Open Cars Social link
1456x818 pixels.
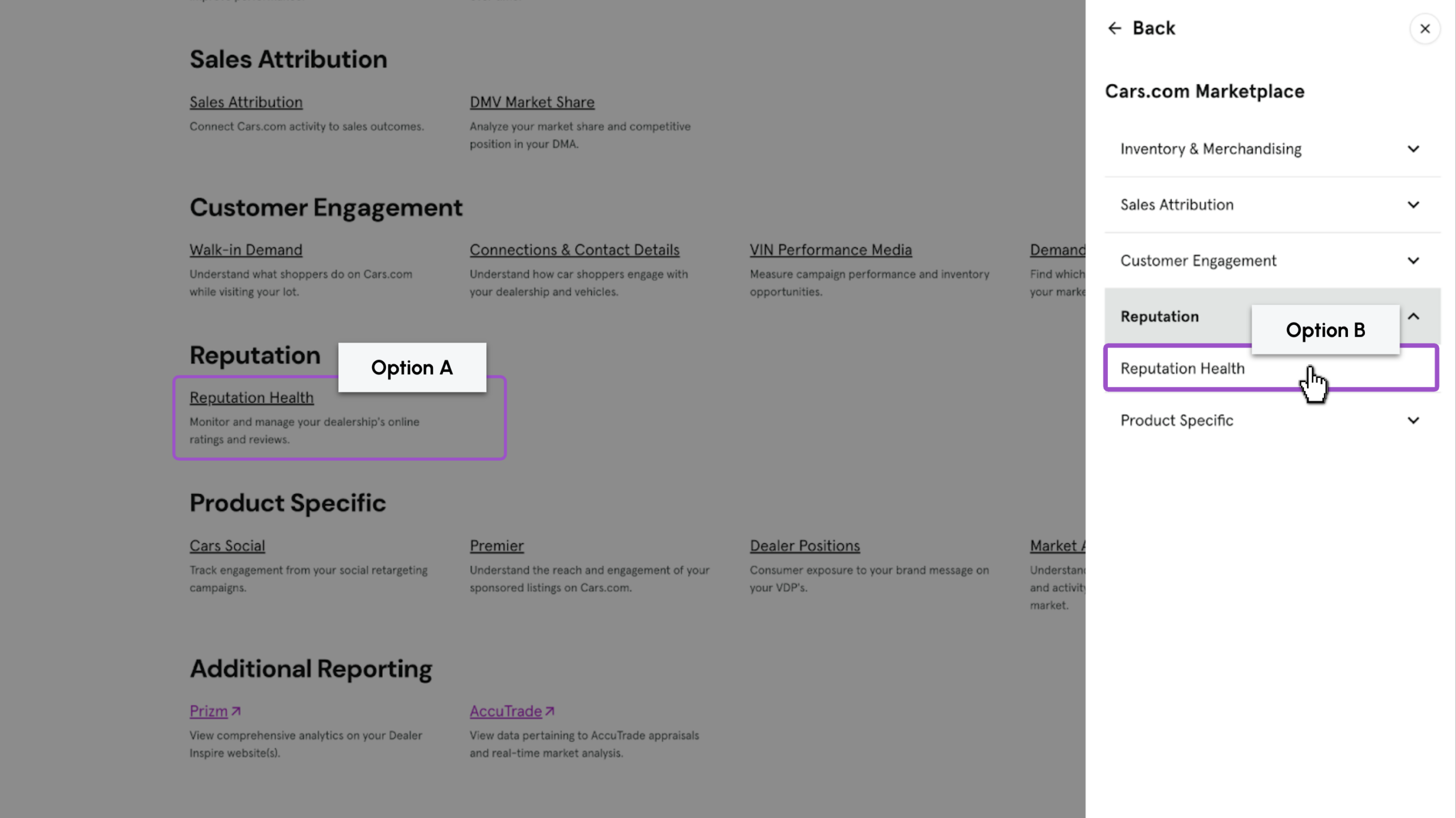(x=227, y=546)
